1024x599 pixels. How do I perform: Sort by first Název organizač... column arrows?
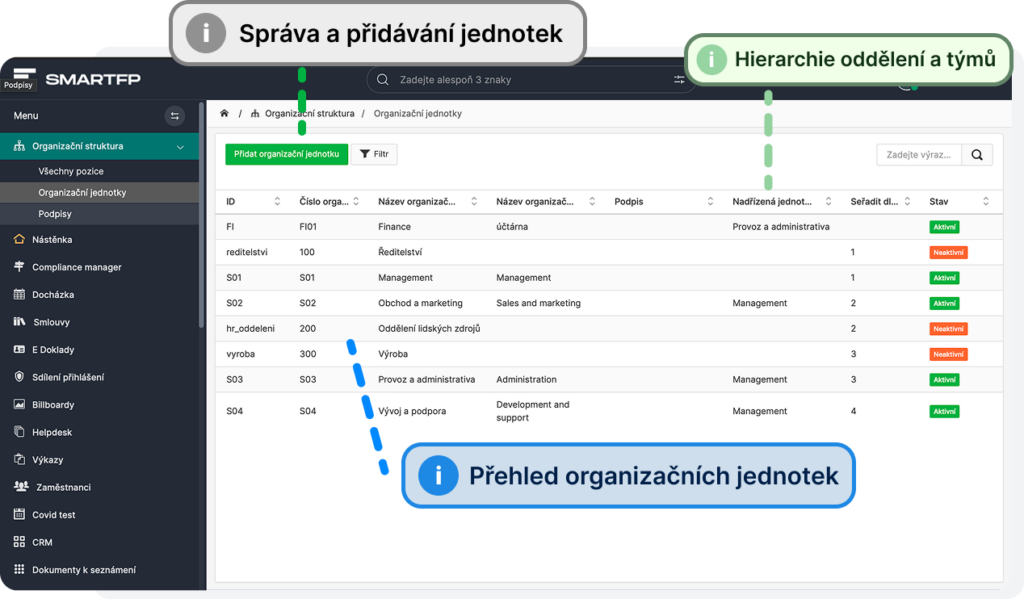tap(474, 201)
